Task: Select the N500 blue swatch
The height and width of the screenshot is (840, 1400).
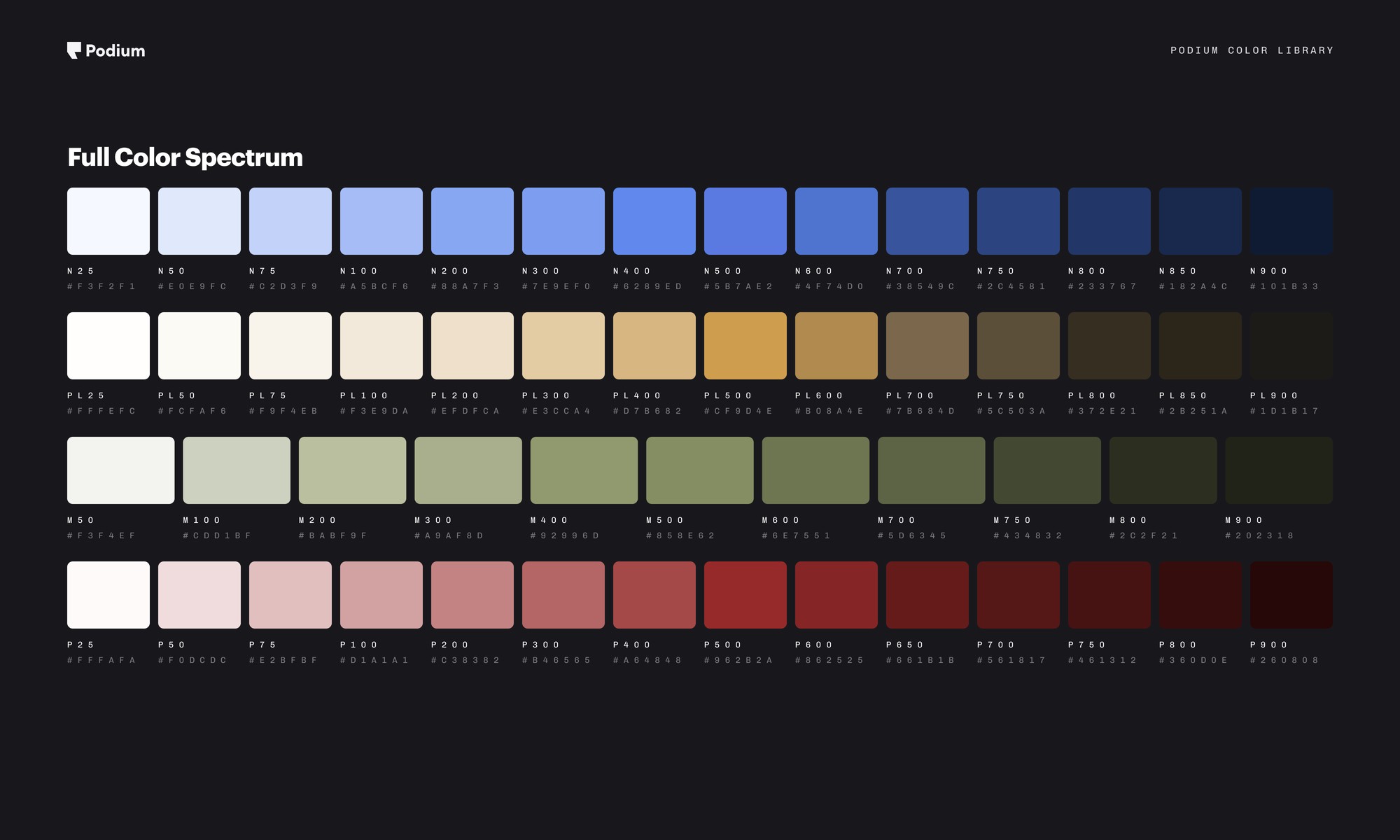Action: pyautogui.click(x=745, y=221)
